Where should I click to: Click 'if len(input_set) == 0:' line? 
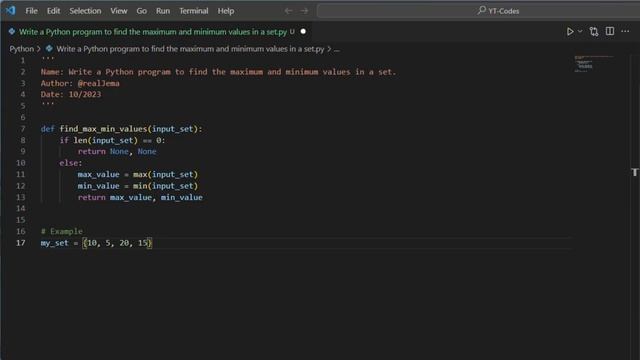112,140
